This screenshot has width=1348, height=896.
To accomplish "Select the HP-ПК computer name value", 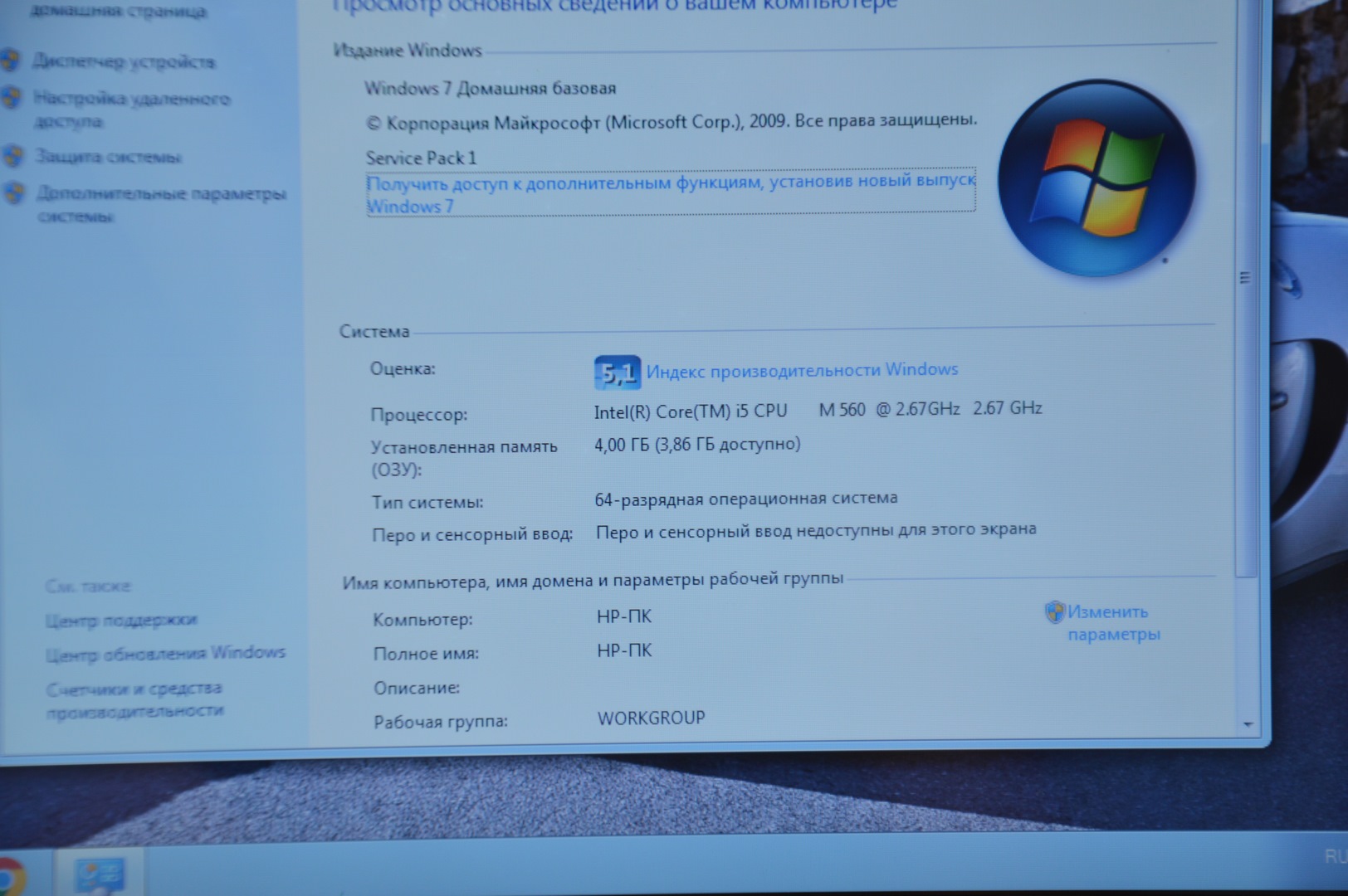I will click(624, 616).
